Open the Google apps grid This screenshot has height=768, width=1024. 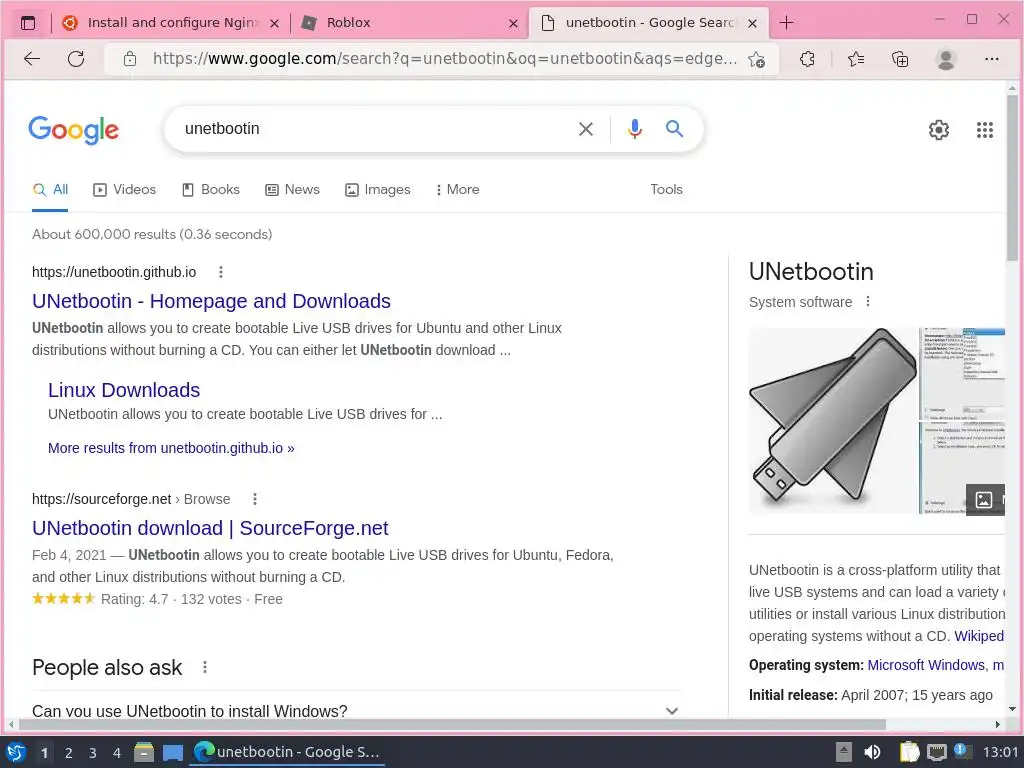coord(985,130)
